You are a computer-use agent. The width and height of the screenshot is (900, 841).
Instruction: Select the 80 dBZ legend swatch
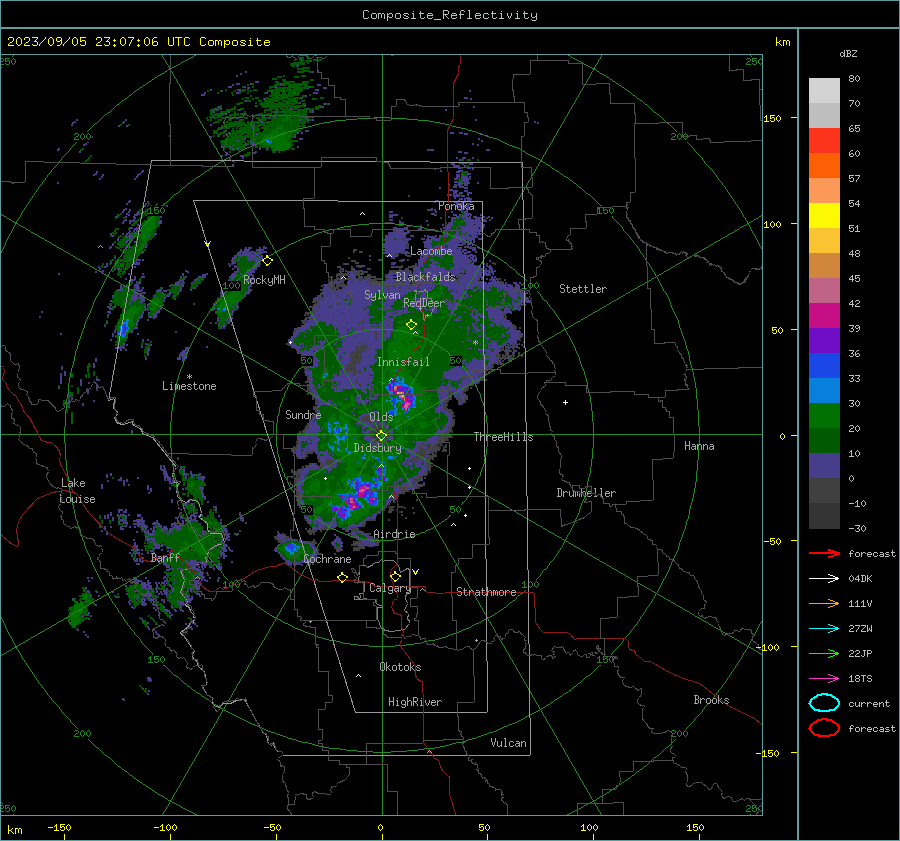824,90
